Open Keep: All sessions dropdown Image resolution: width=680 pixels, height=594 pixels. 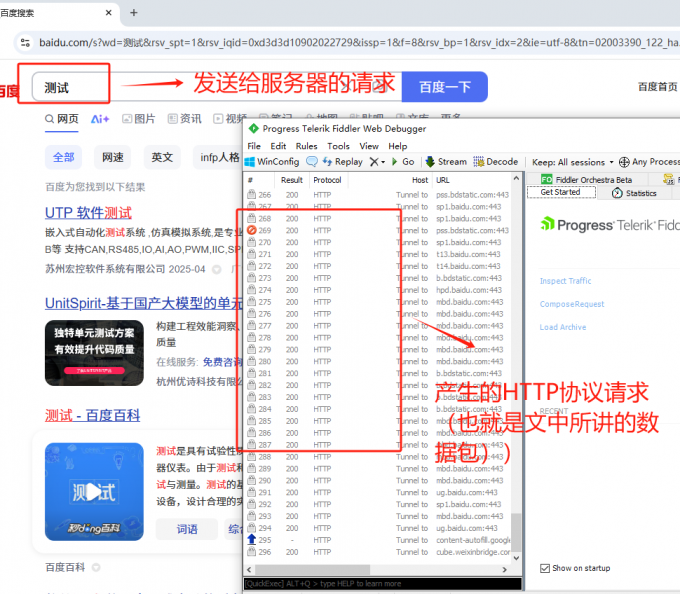tap(573, 162)
